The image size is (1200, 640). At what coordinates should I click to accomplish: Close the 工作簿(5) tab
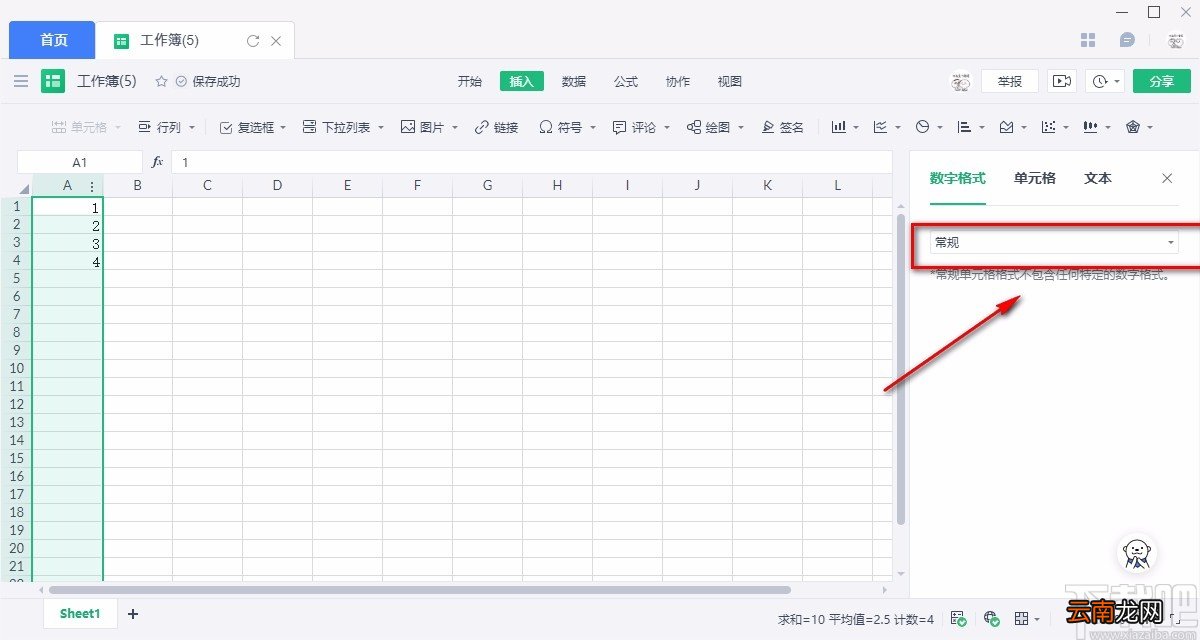276,41
